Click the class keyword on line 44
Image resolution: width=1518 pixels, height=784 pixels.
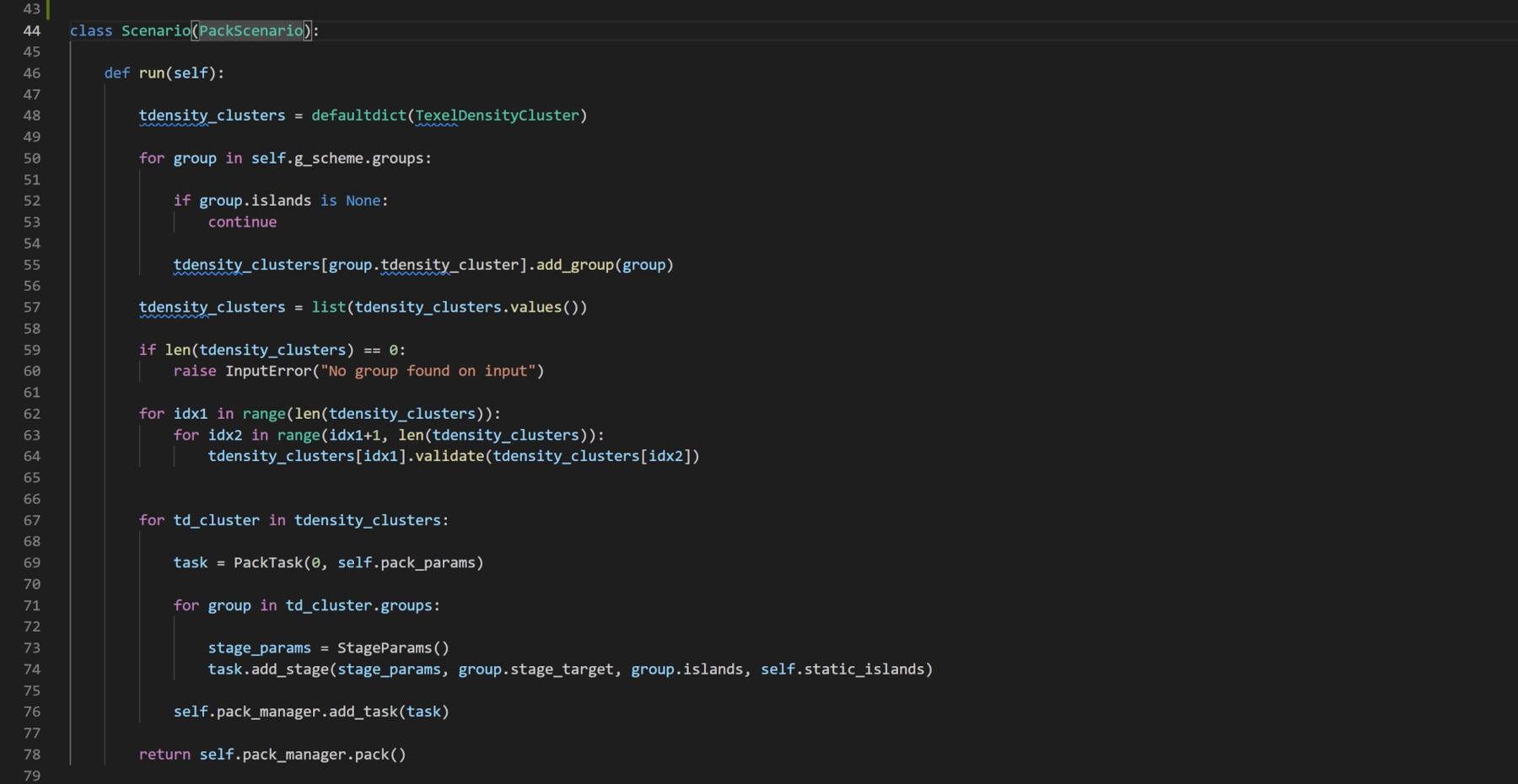[91, 30]
